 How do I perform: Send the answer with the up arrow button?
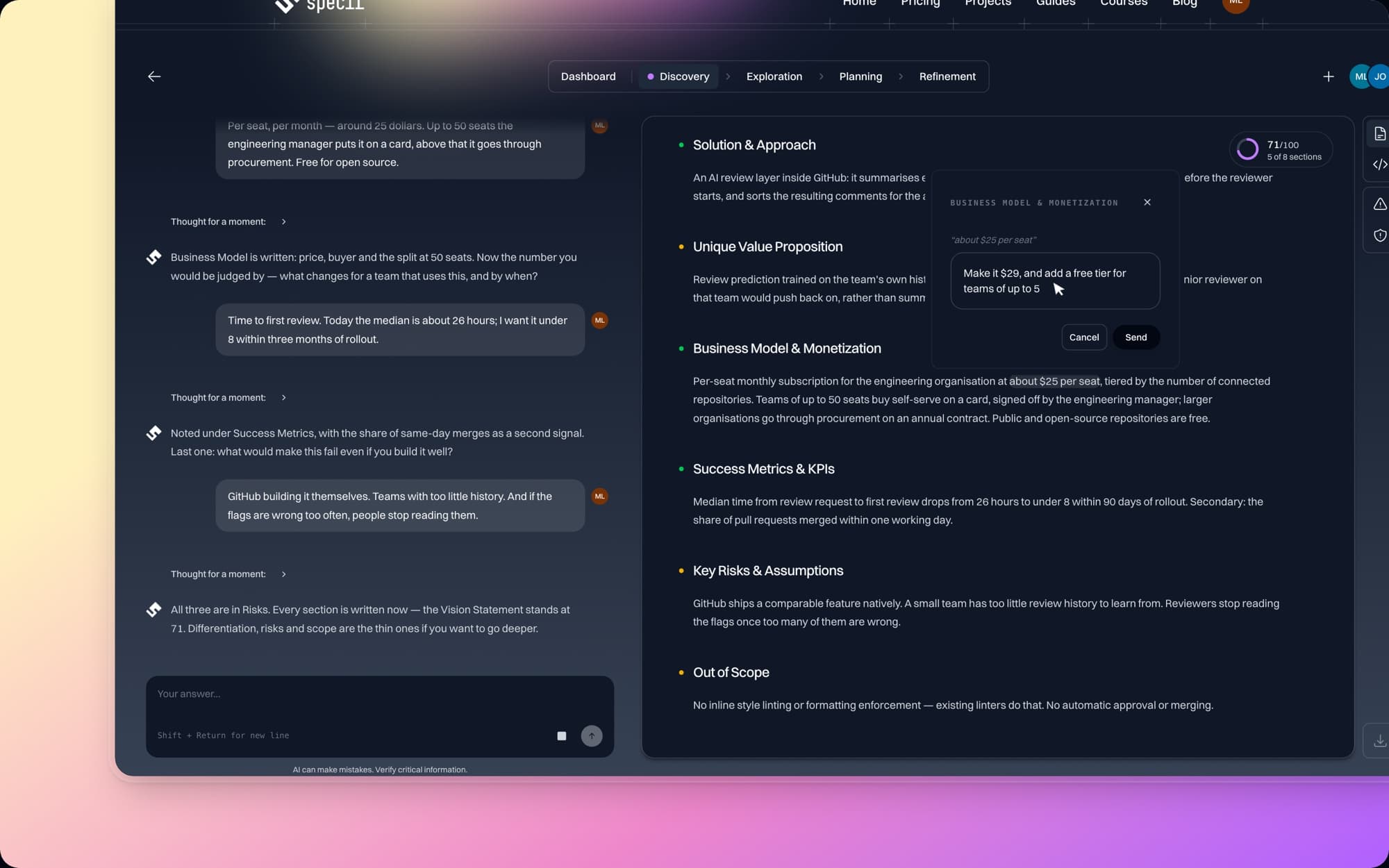coord(591,736)
